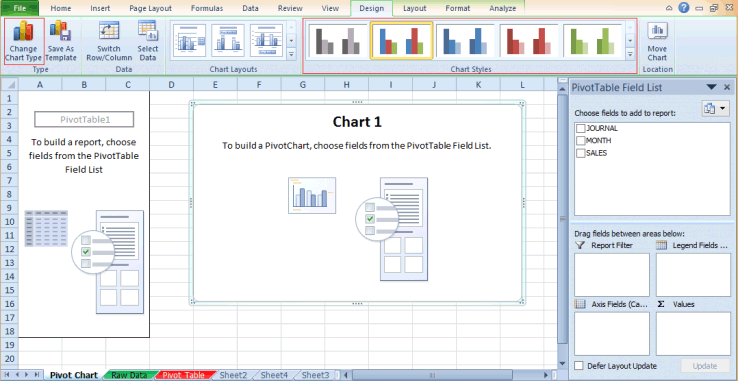Image resolution: width=738 pixels, height=381 pixels.
Task: Click the Values drop area box
Action: tap(693, 333)
